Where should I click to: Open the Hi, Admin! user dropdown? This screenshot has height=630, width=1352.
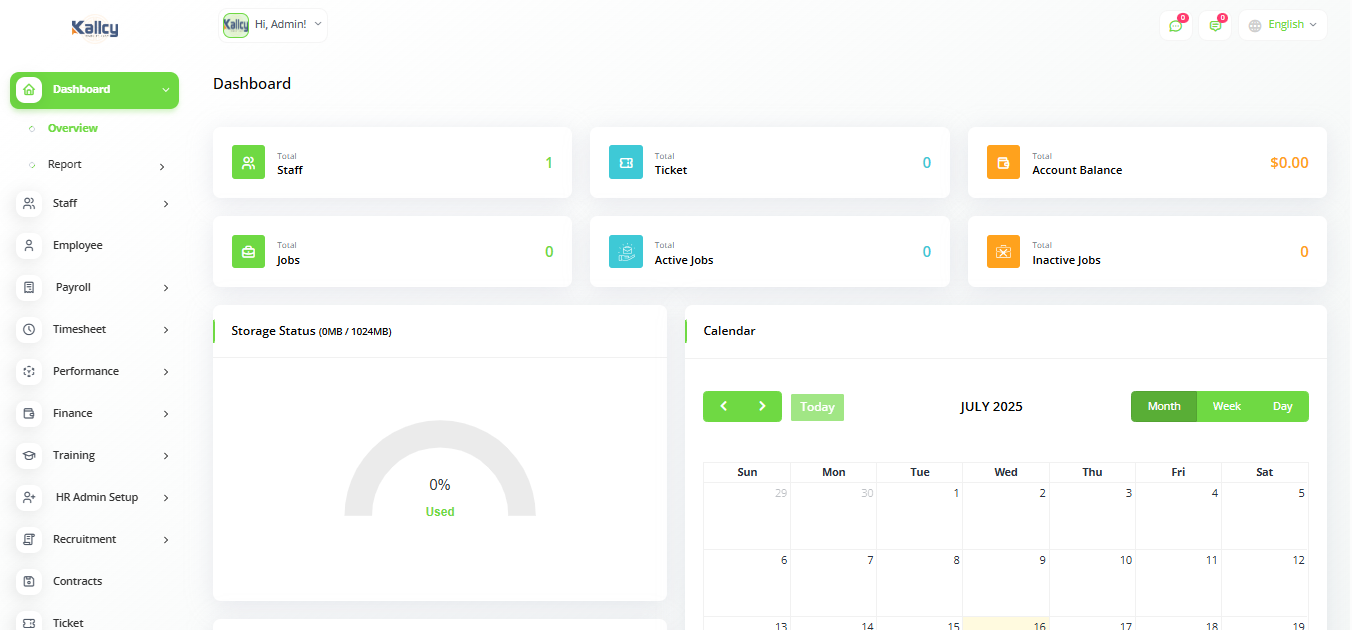273,25
